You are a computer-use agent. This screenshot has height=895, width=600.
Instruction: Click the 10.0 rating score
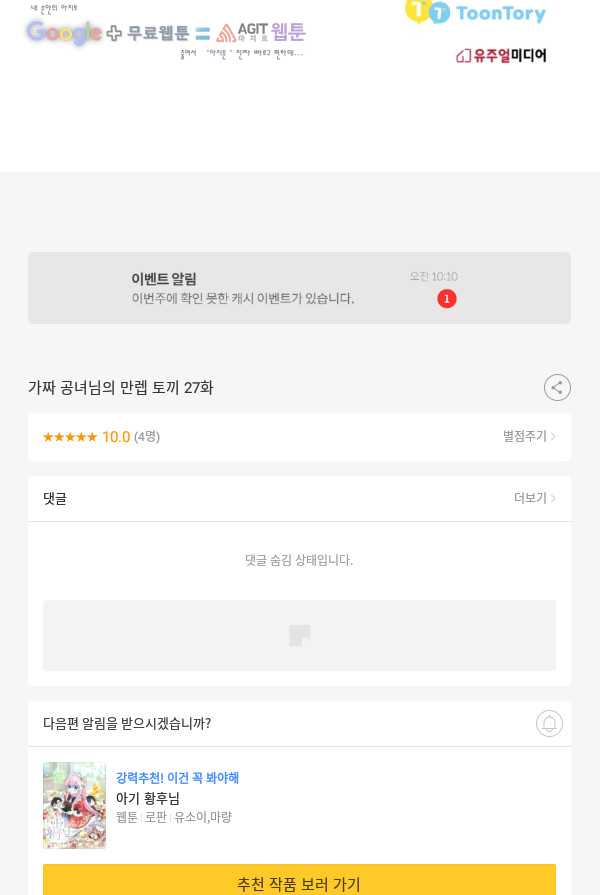(x=116, y=437)
